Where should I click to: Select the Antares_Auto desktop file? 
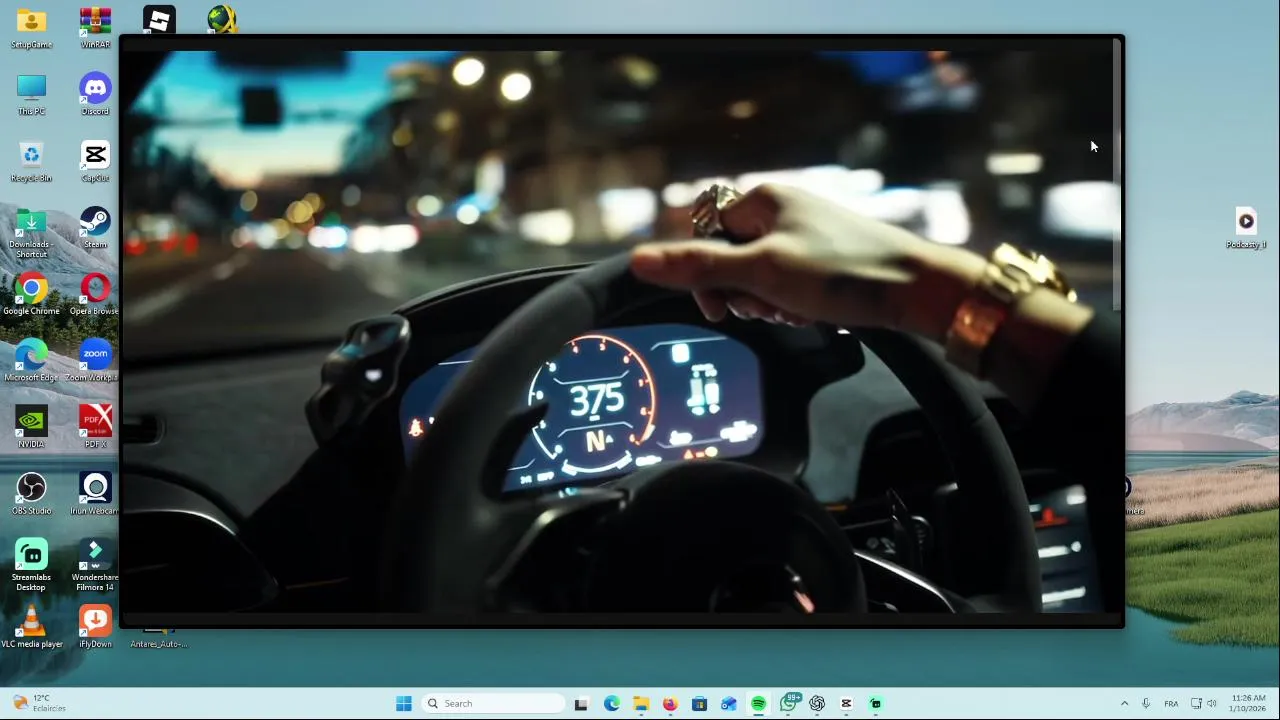click(159, 639)
